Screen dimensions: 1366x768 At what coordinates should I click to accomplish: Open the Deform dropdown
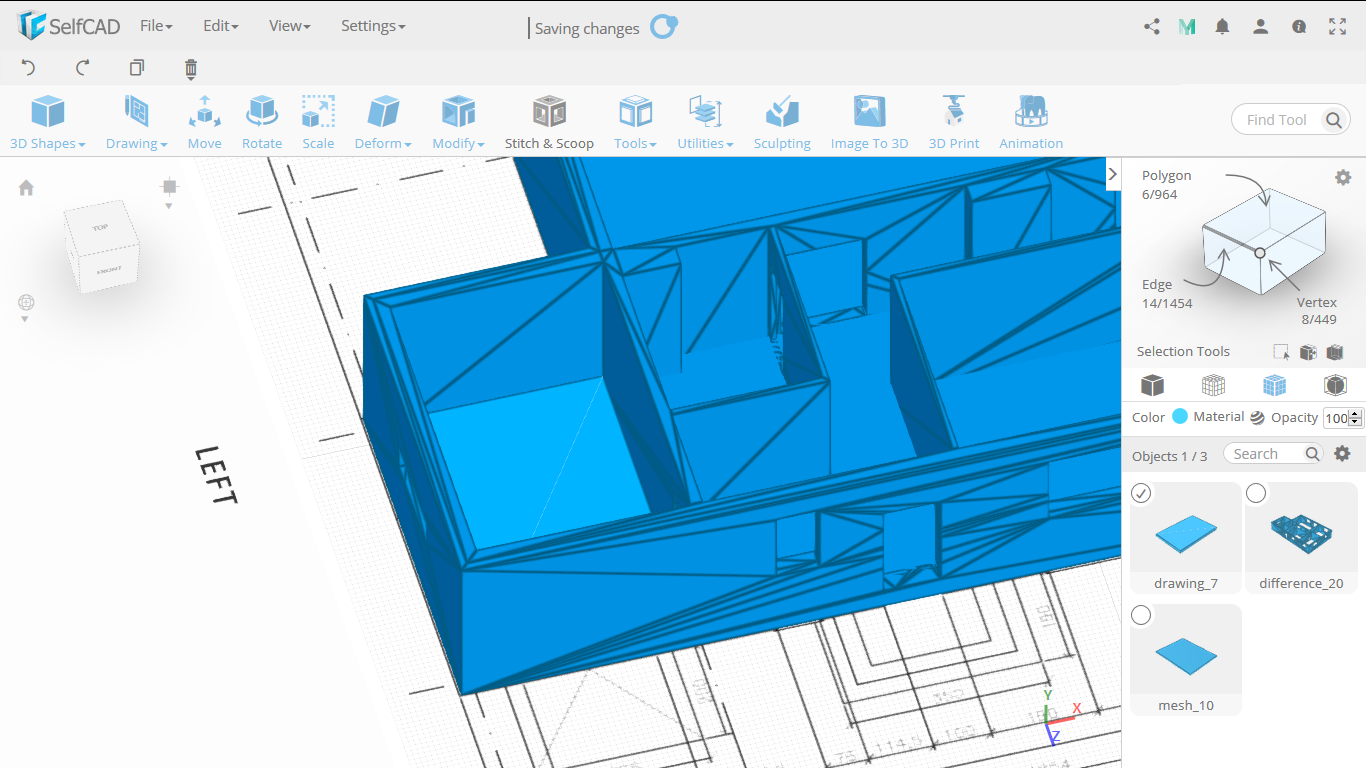pos(383,122)
